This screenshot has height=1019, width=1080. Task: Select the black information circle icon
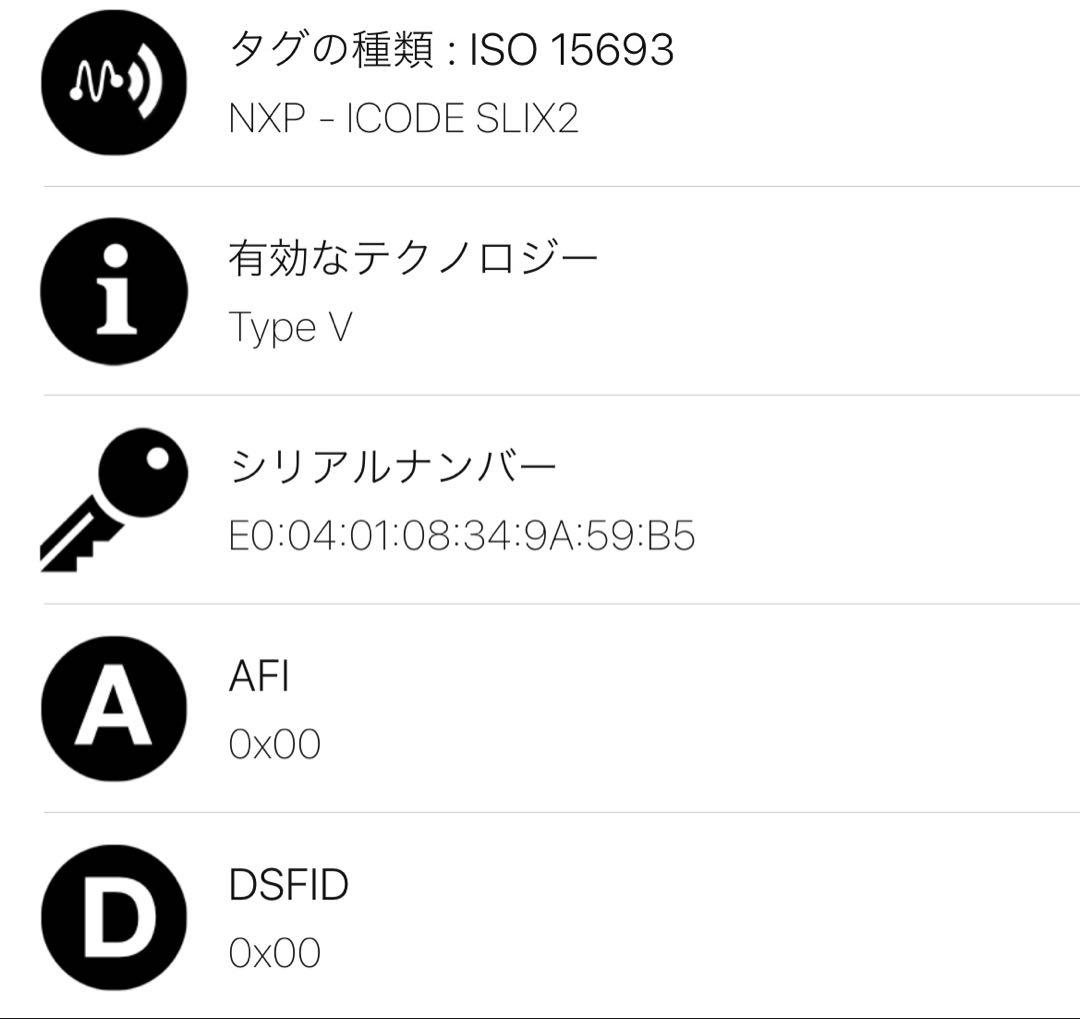point(112,291)
